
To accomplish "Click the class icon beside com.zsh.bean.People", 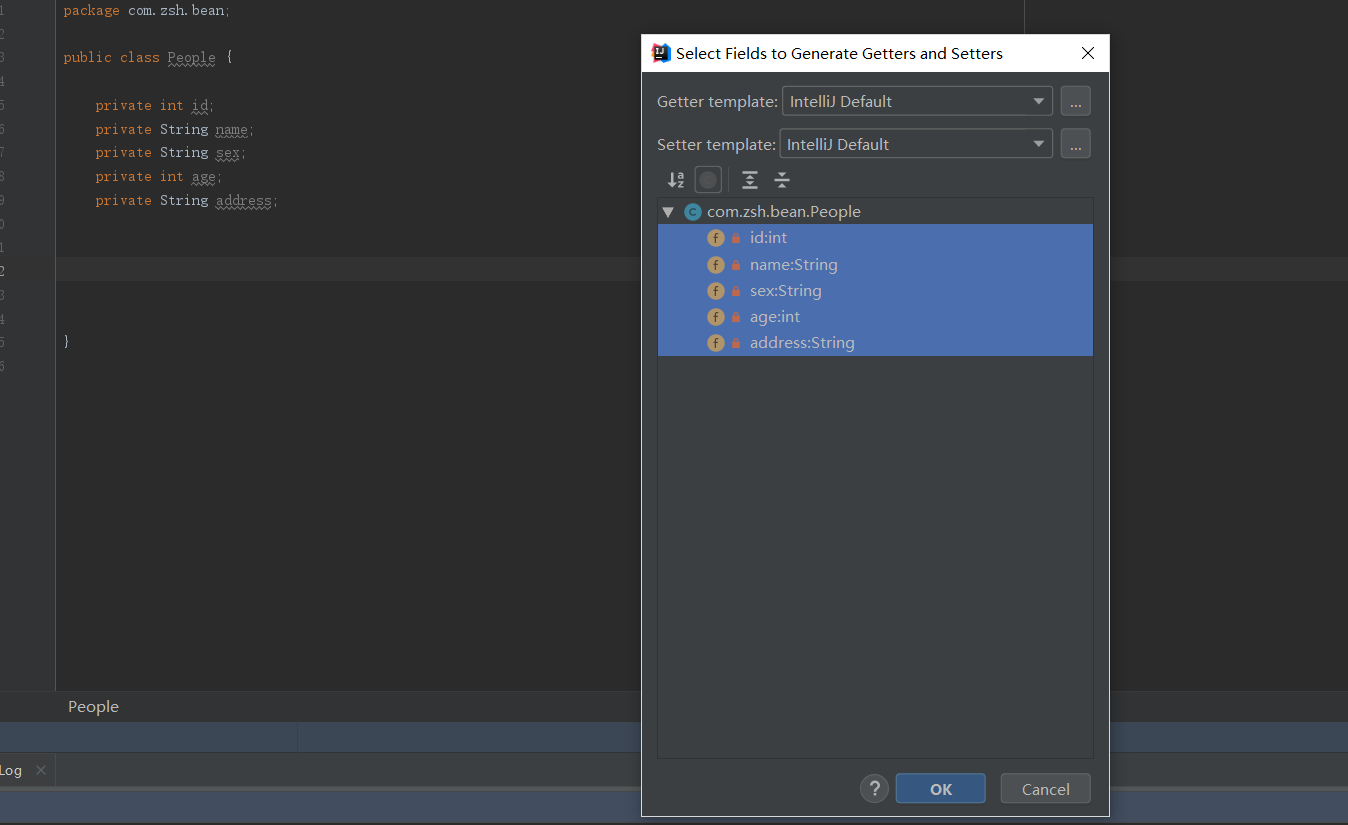I will tap(692, 212).
